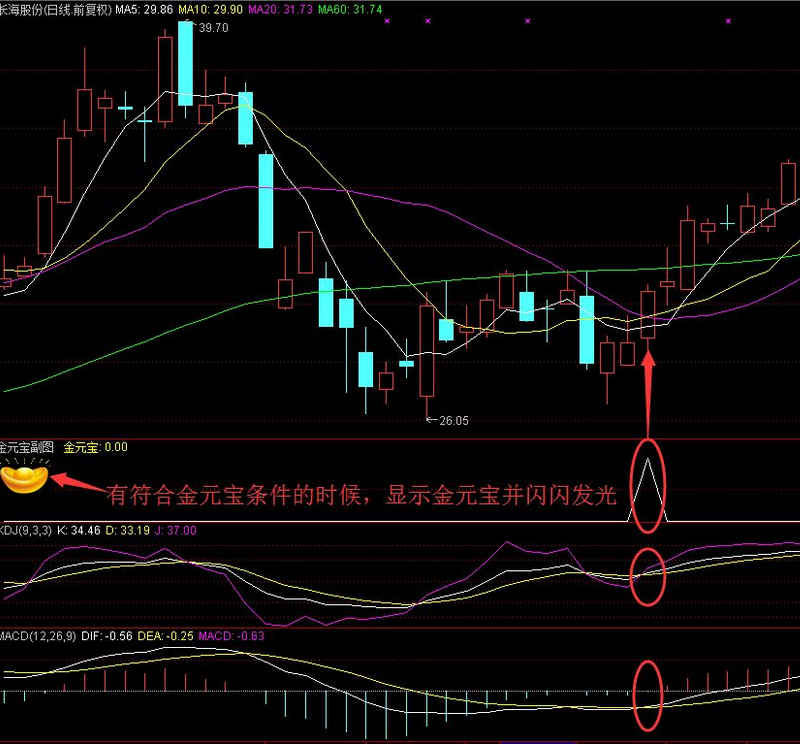Click the MA10: 29.90 indicator label

(211, 9)
